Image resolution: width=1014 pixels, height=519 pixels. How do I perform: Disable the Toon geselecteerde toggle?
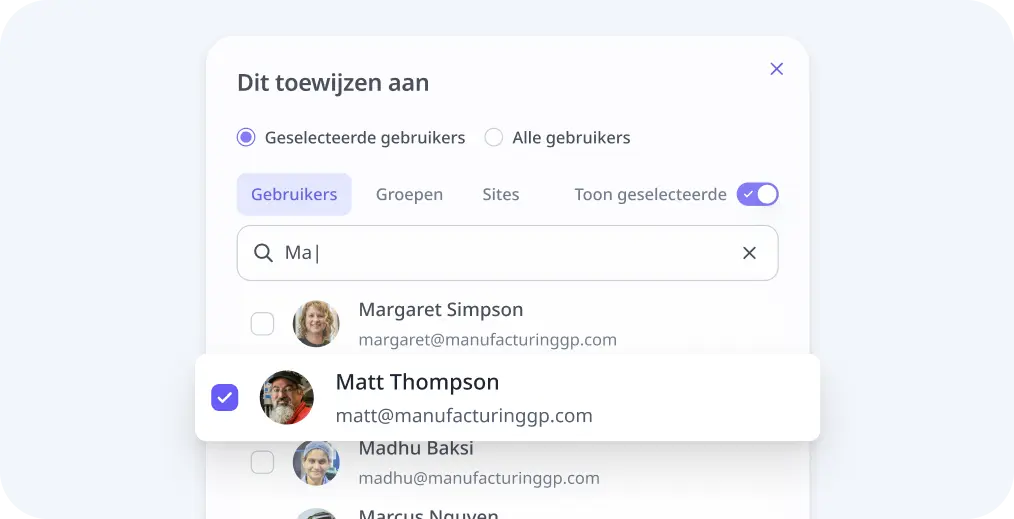tap(757, 195)
